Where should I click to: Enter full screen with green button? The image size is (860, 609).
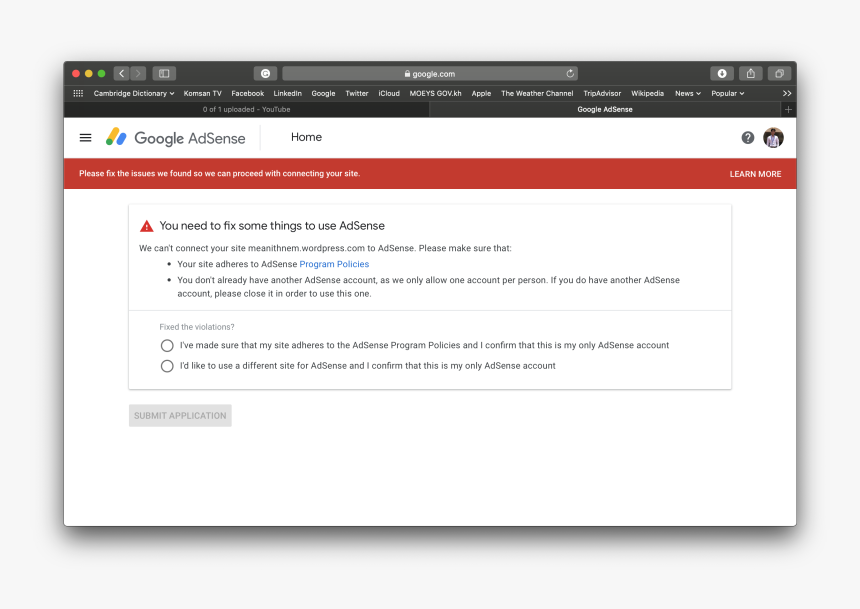101,74
